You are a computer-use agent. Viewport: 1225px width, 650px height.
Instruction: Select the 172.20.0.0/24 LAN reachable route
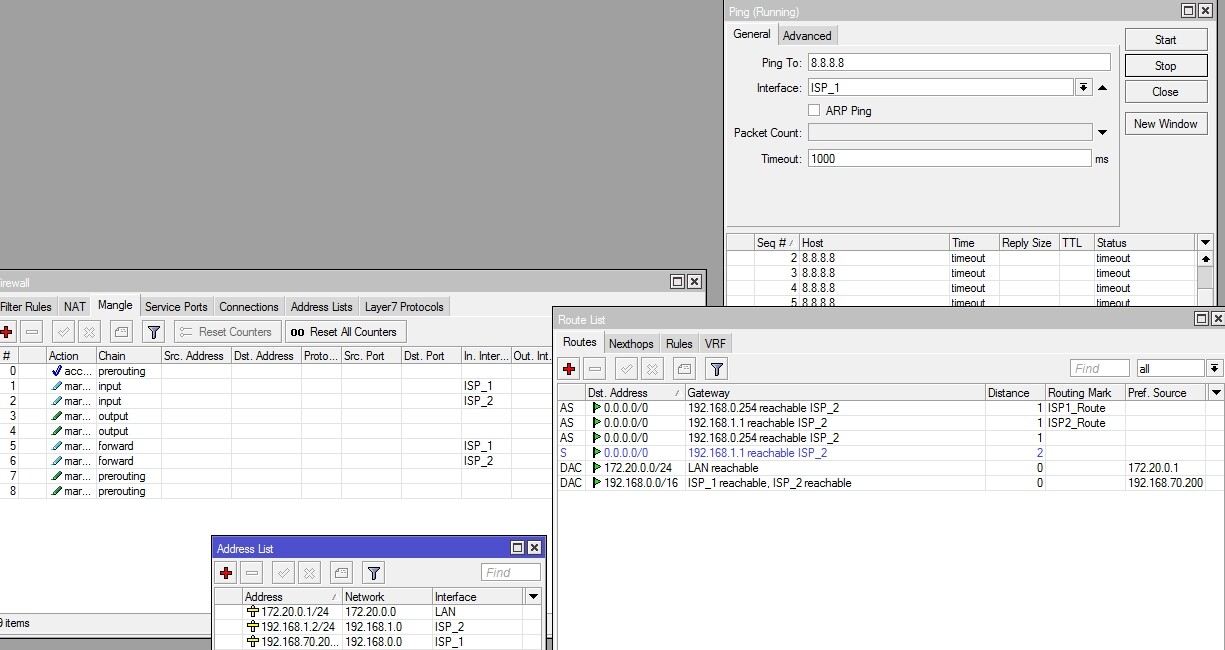(x=890, y=468)
